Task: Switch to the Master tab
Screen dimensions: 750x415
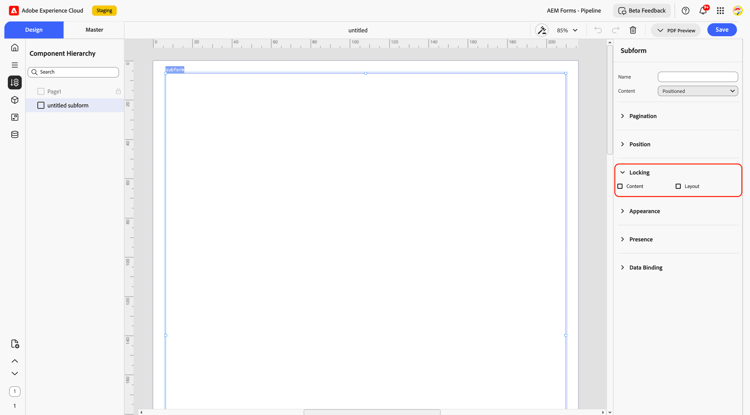Action: pyautogui.click(x=94, y=30)
